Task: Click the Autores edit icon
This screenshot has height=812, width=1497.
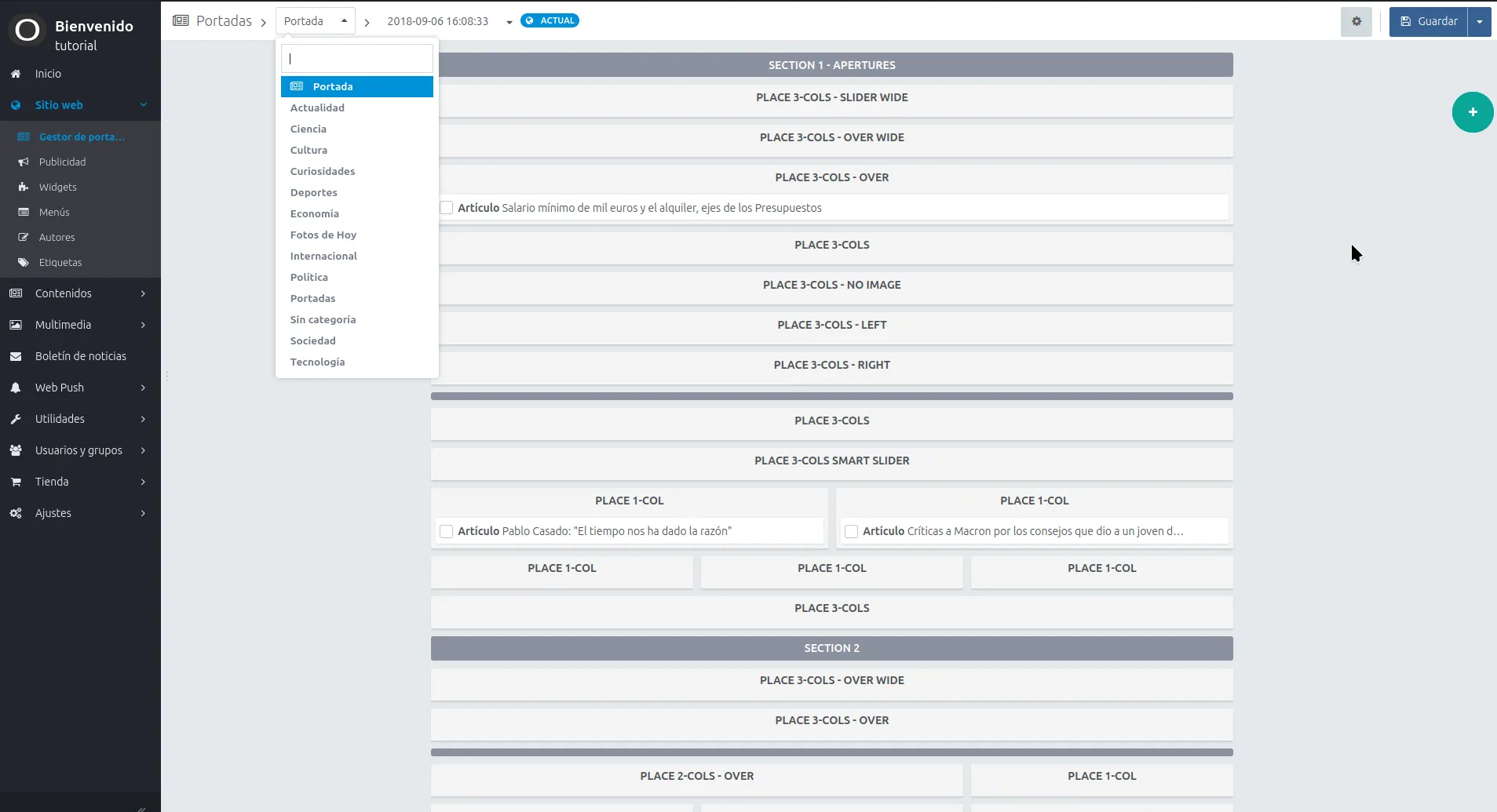Action: click(24, 237)
